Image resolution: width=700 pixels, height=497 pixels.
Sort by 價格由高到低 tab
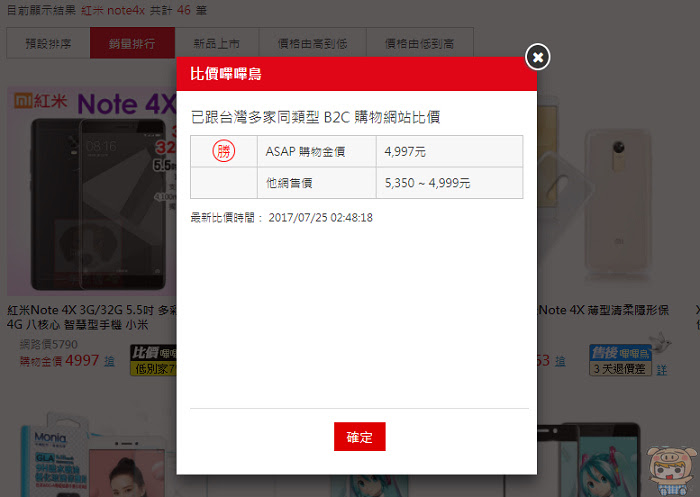tap(312, 43)
